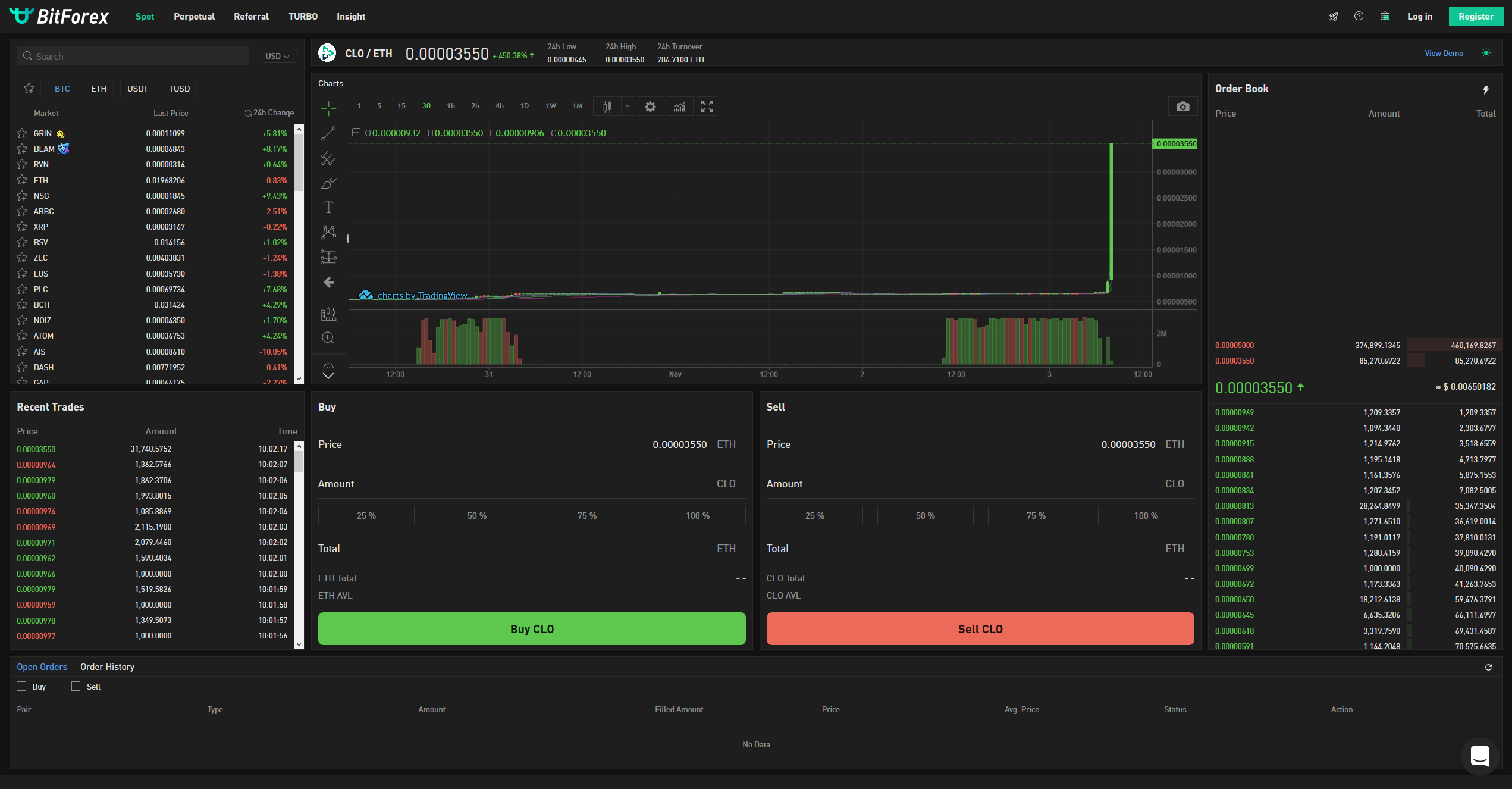Collapse the OHLC legend toggle
Viewport: 1512px width, 789px height.
[356, 133]
